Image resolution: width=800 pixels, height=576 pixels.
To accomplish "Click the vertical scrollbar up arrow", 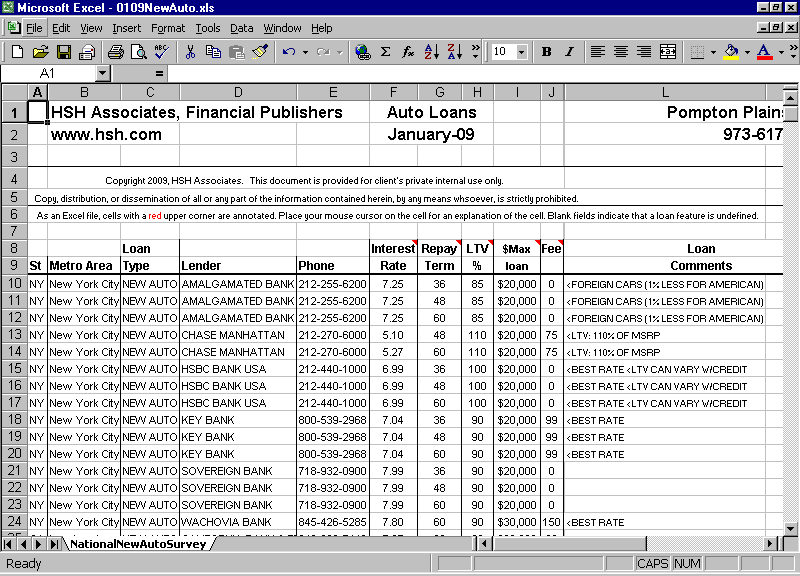I will pos(790,97).
